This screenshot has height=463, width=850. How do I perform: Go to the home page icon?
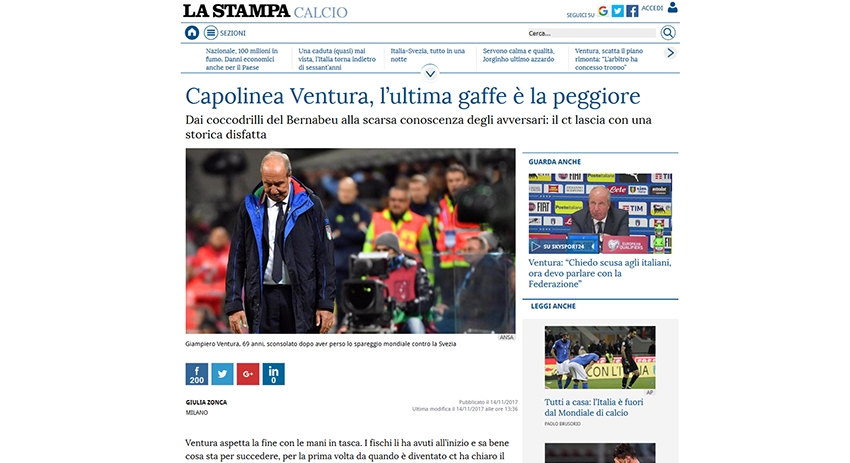192,33
